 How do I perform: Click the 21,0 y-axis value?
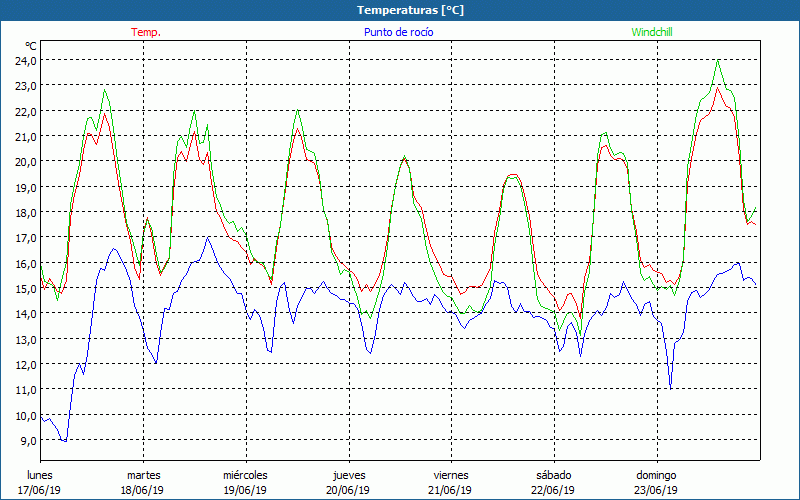26,137
